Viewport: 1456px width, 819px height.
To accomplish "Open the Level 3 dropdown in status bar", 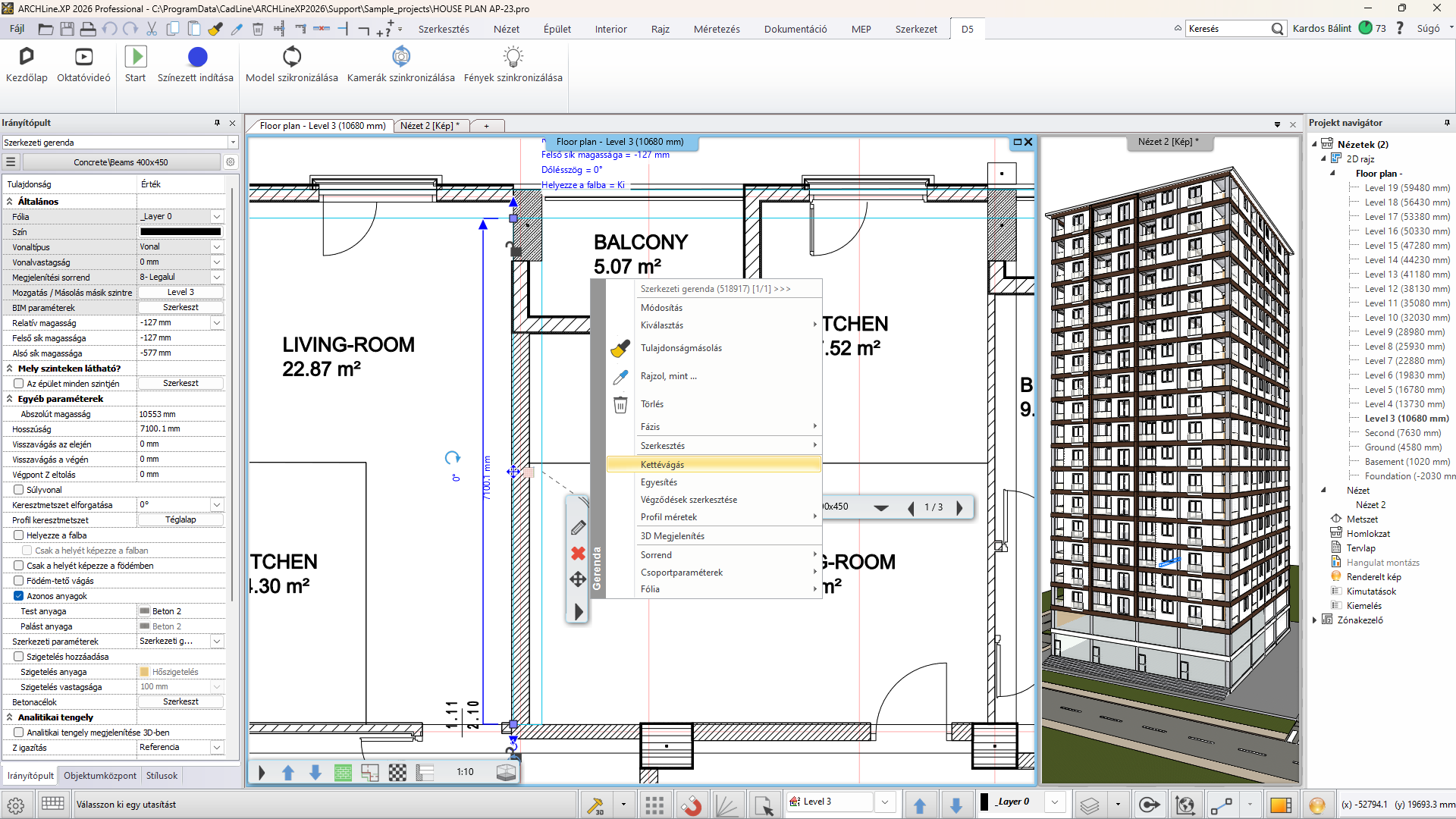I will pos(884,802).
